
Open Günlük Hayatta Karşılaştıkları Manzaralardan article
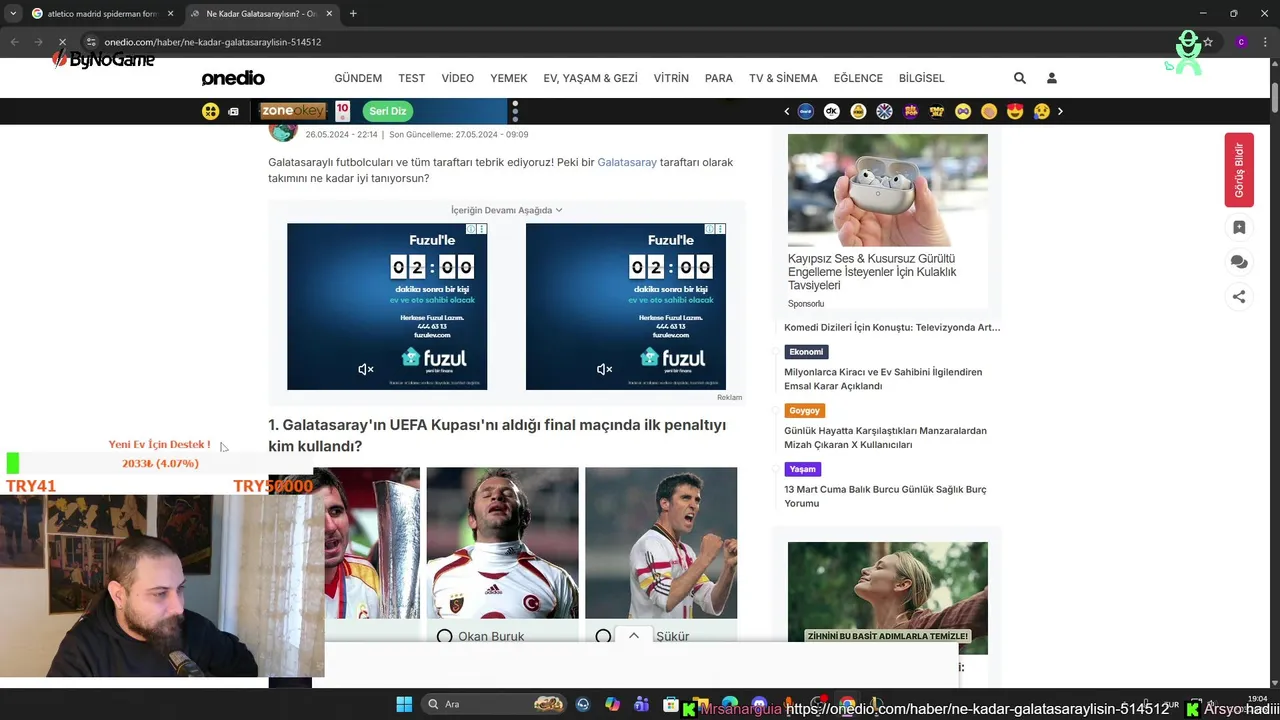885,438
